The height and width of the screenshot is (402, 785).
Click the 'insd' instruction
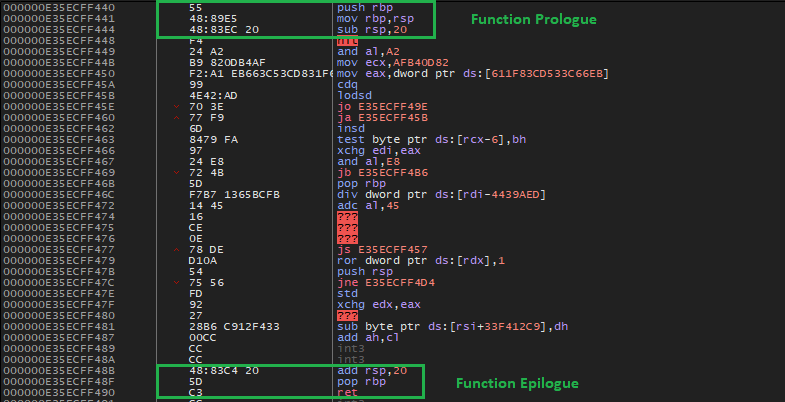click(x=350, y=129)
